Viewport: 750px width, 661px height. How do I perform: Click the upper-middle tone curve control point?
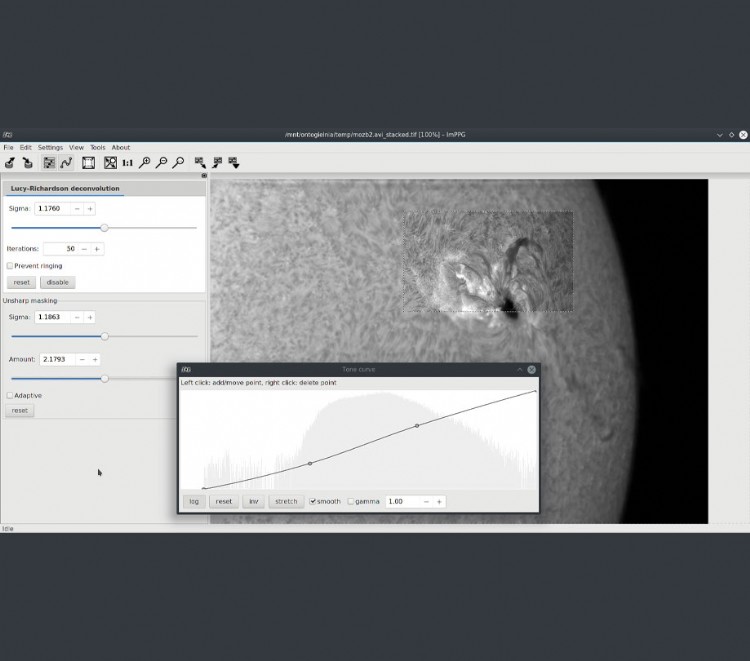click(417, 425)
